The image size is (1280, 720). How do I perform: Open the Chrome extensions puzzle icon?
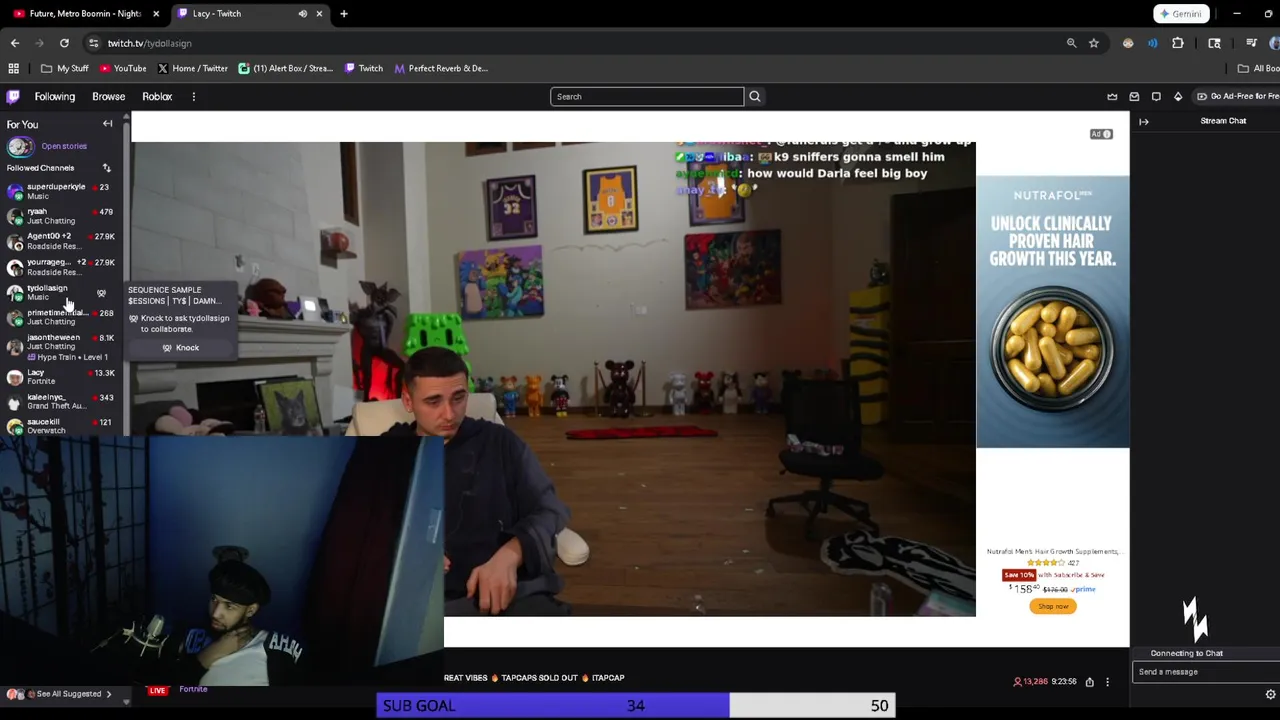(x=1178, y=43)
